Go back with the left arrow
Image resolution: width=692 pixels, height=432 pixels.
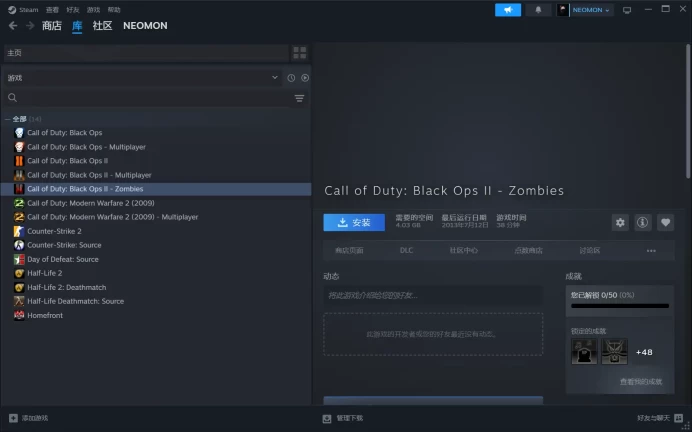click(13, 26)
